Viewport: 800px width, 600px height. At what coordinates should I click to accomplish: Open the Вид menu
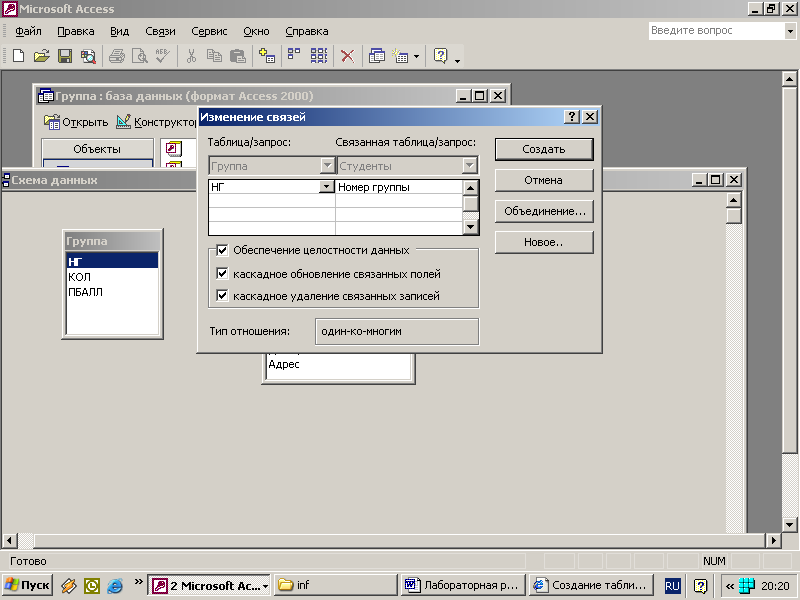(x=119, y=31)
